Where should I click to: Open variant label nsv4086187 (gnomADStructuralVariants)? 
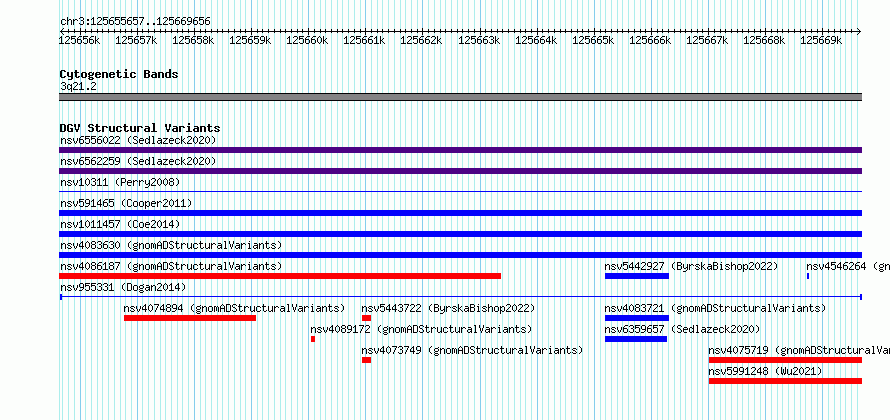(171, 266)
